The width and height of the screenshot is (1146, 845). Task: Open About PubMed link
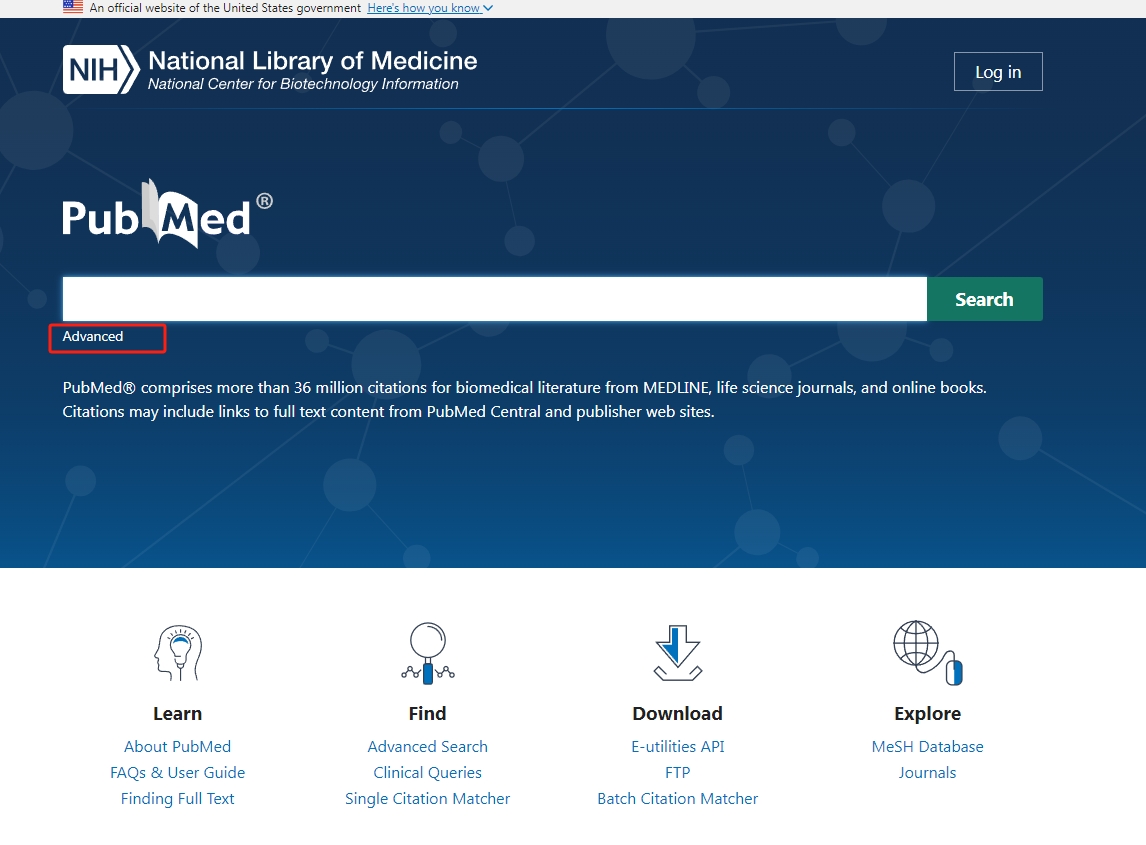tap(178, 746)
